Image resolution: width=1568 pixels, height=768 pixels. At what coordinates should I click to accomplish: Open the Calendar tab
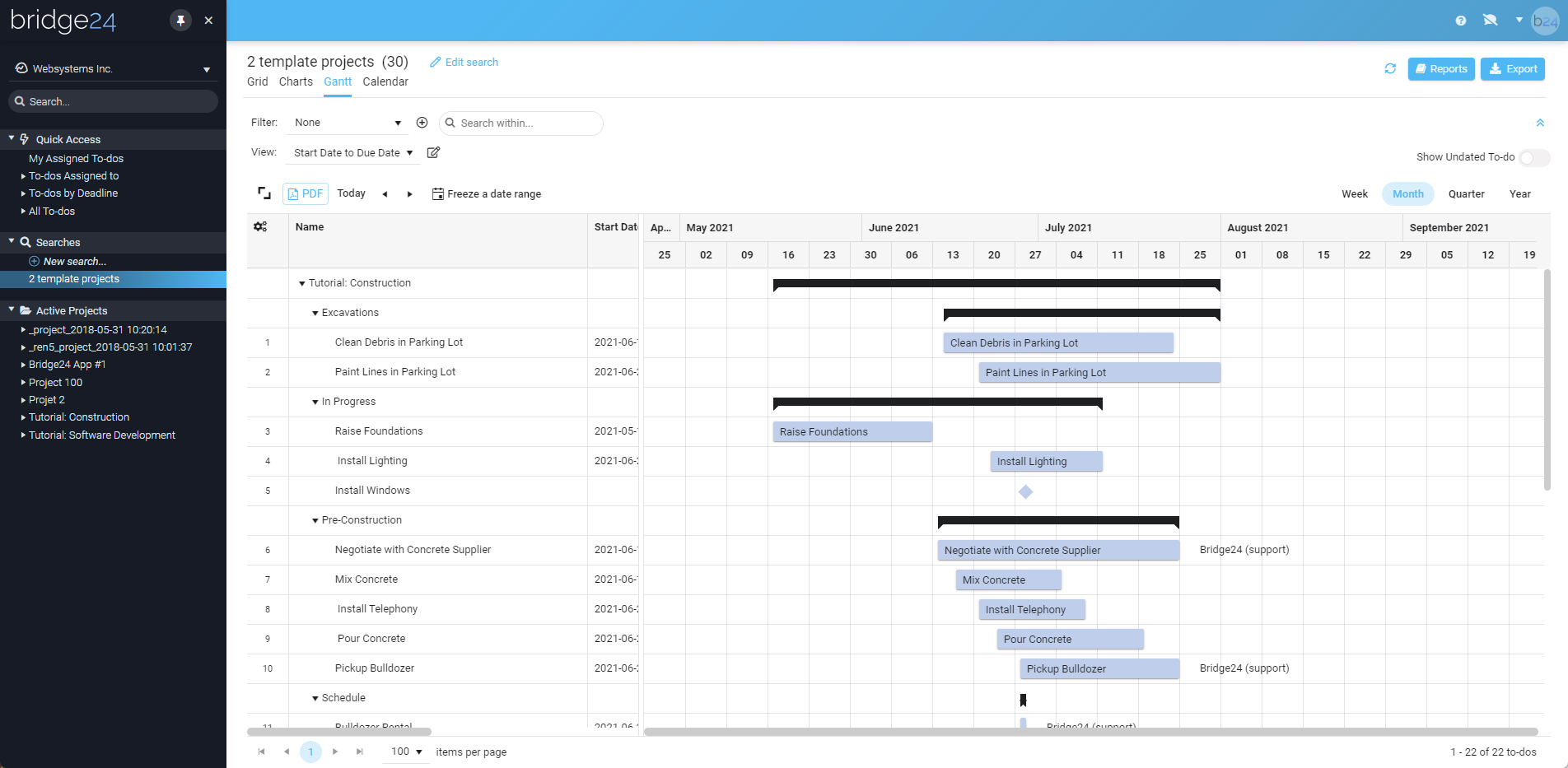point(385,81)
